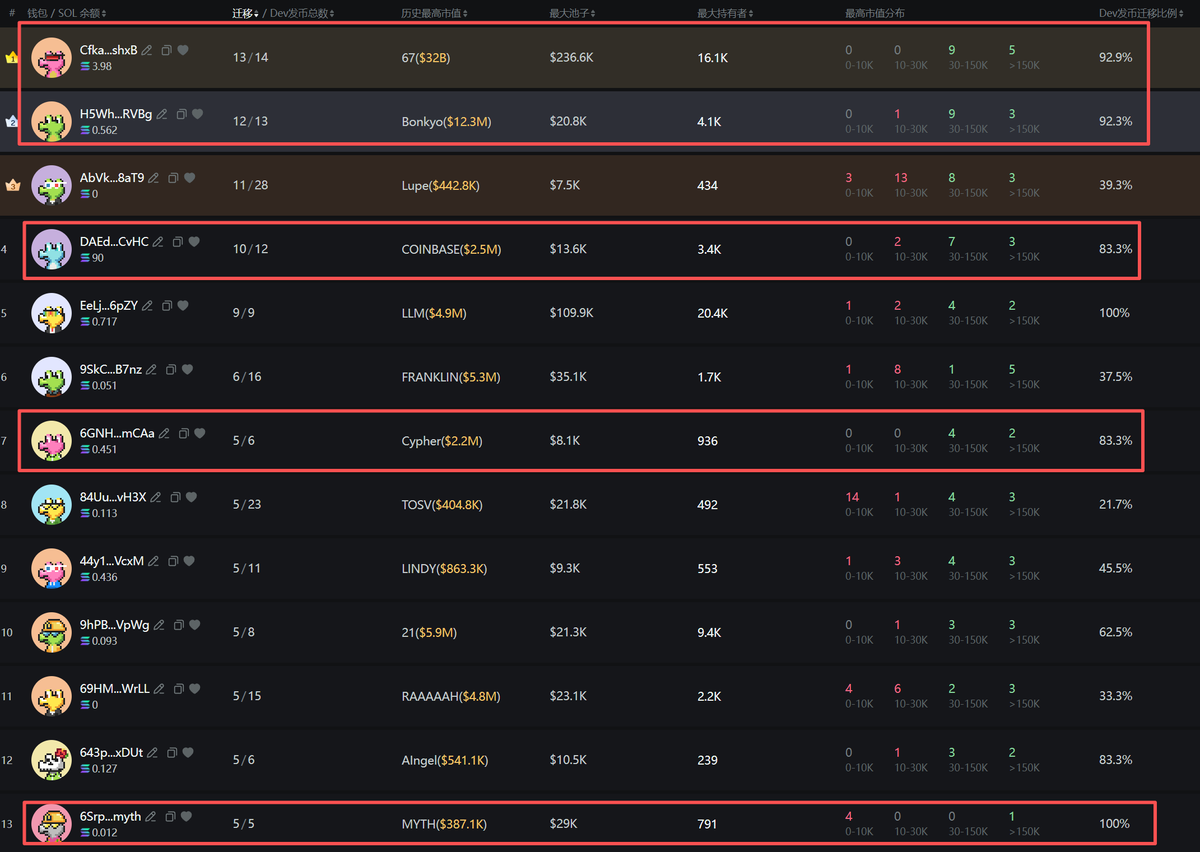Open wallet H5Wh...RVBg
This screenshot has height=852, width=1200.
pos(116,114)
